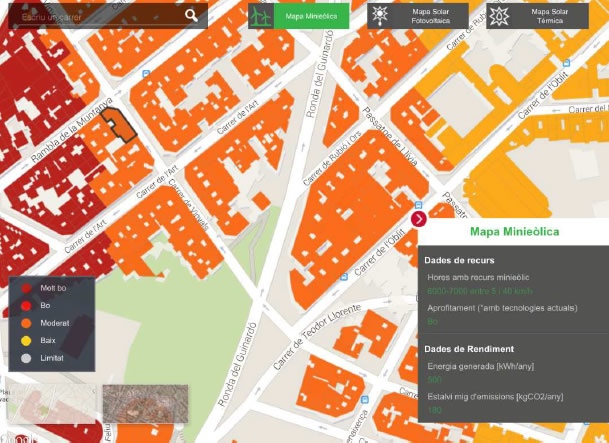
Task: Click the magnifying glass search icon
Action: [191, 15]
